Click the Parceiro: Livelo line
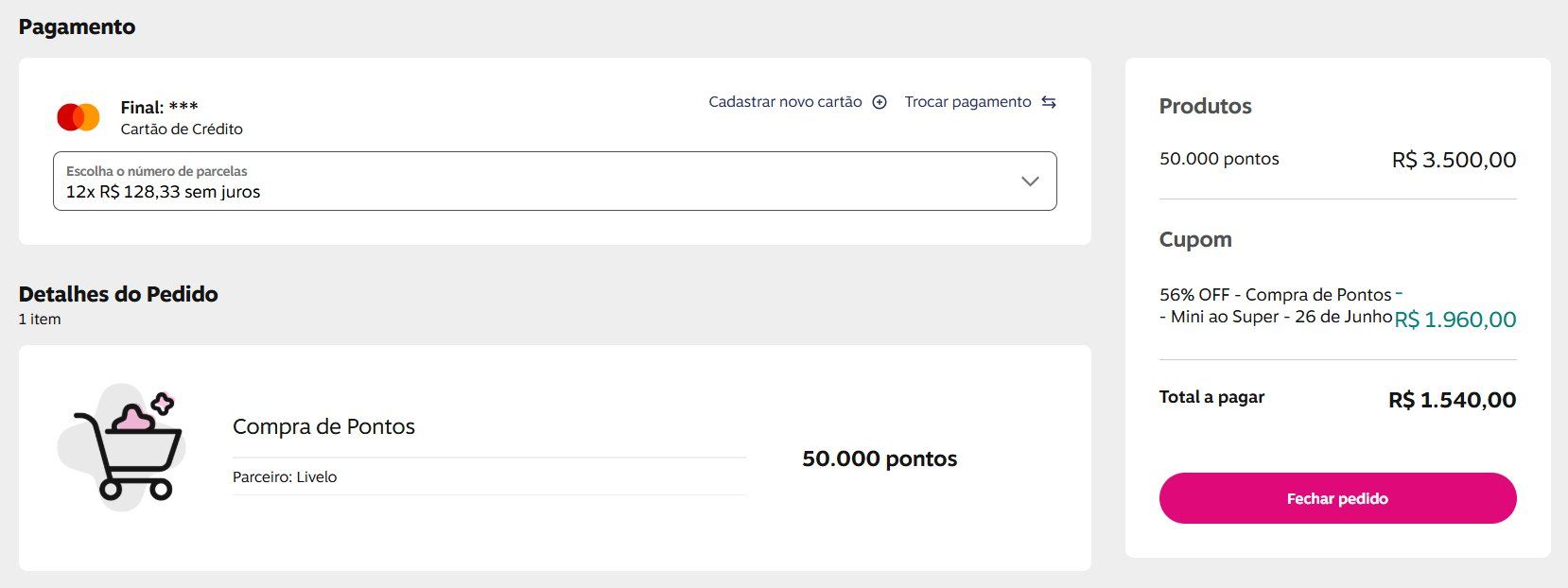This screenshot has height=588, width=1568. click(285, 477)
